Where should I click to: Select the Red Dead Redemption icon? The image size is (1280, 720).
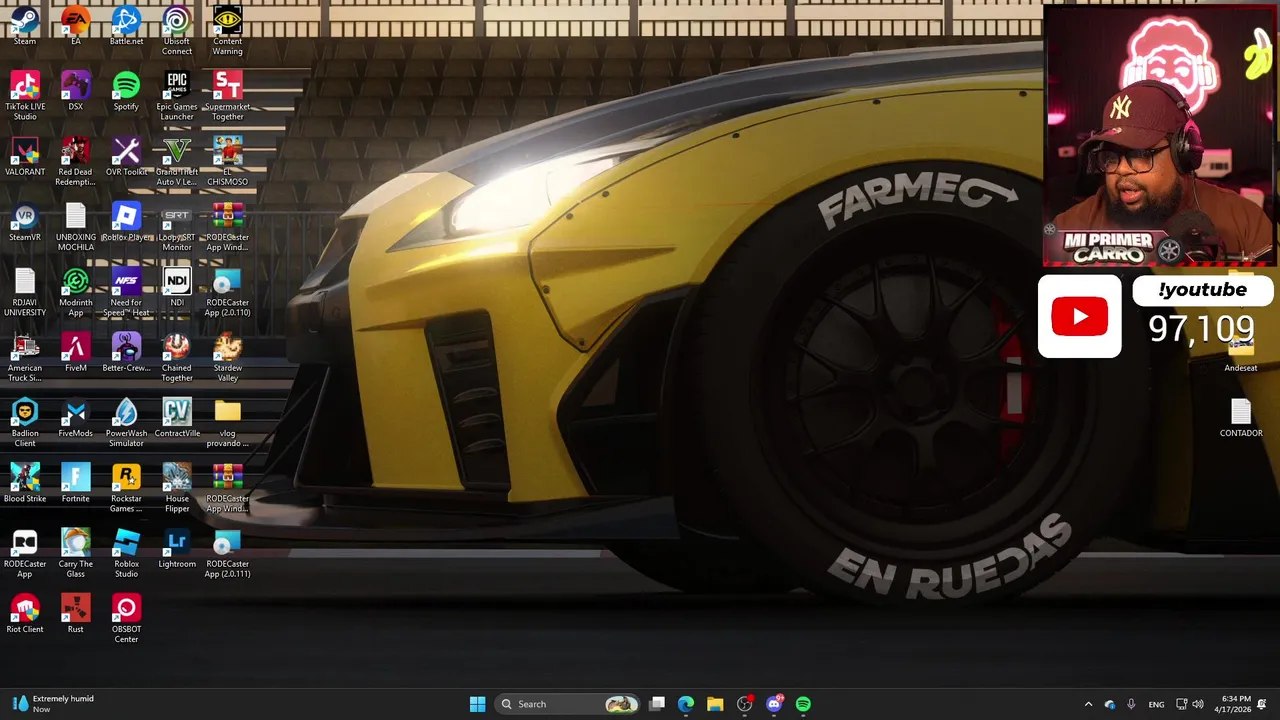(x=75, y=161)
